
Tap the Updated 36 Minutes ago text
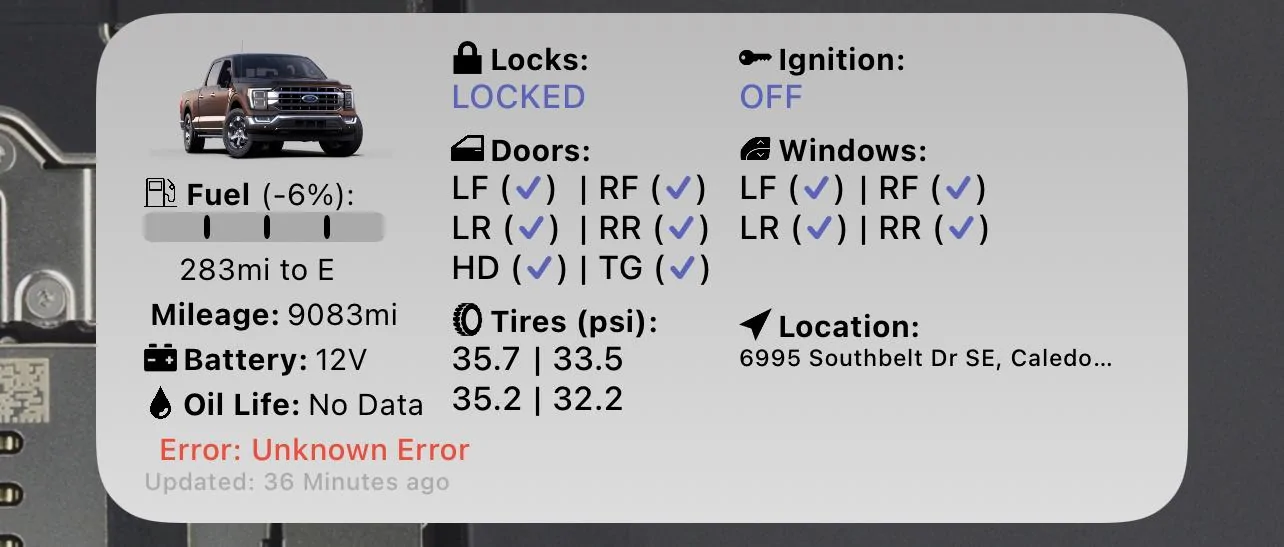coord(296,482)
